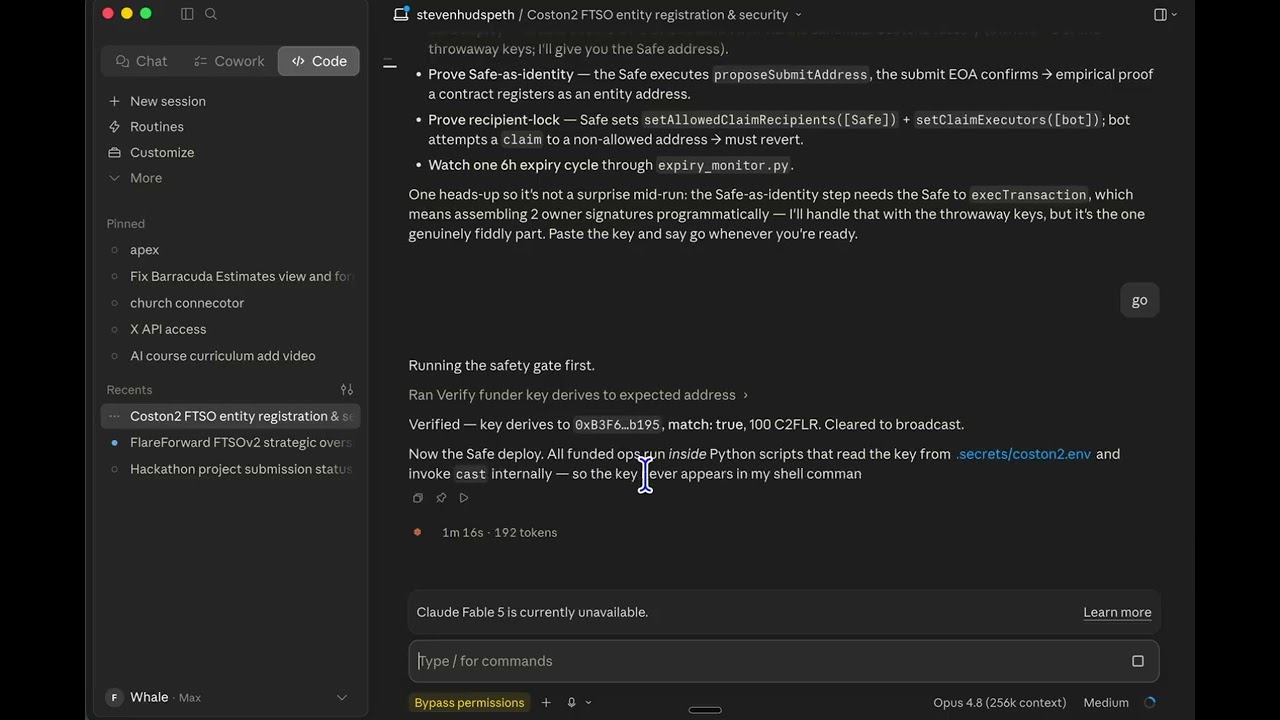Click the execTransaction code snippet
Image resolution: width=1280 pixels, height=720 pixels.
click(1028, 195)
